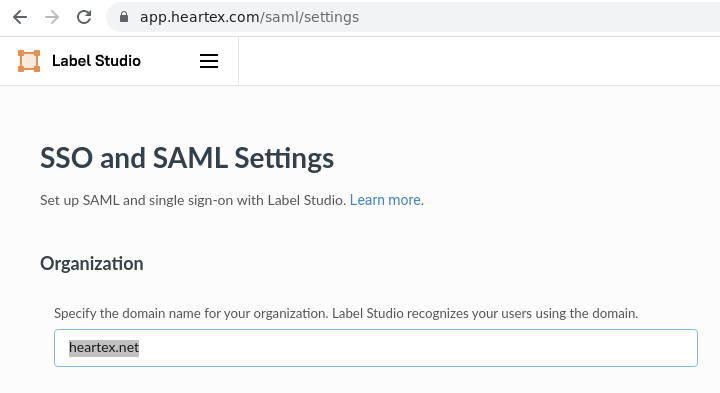Open the hamburger menu in the header
This screenshot has width=720, height=393.
[x=209, y=61]
